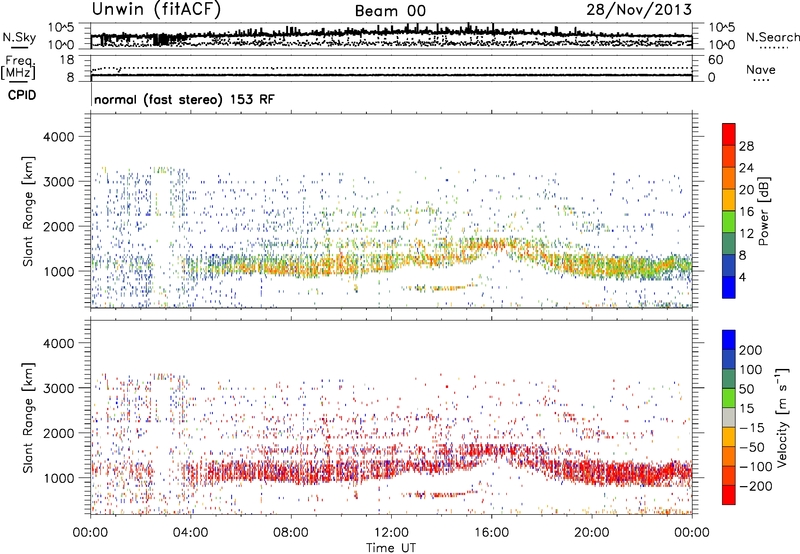Click 'normal (fast stereo) 153 RF' text
The image size is (800, 554).
pyautogui.click(x=184, y=99)
